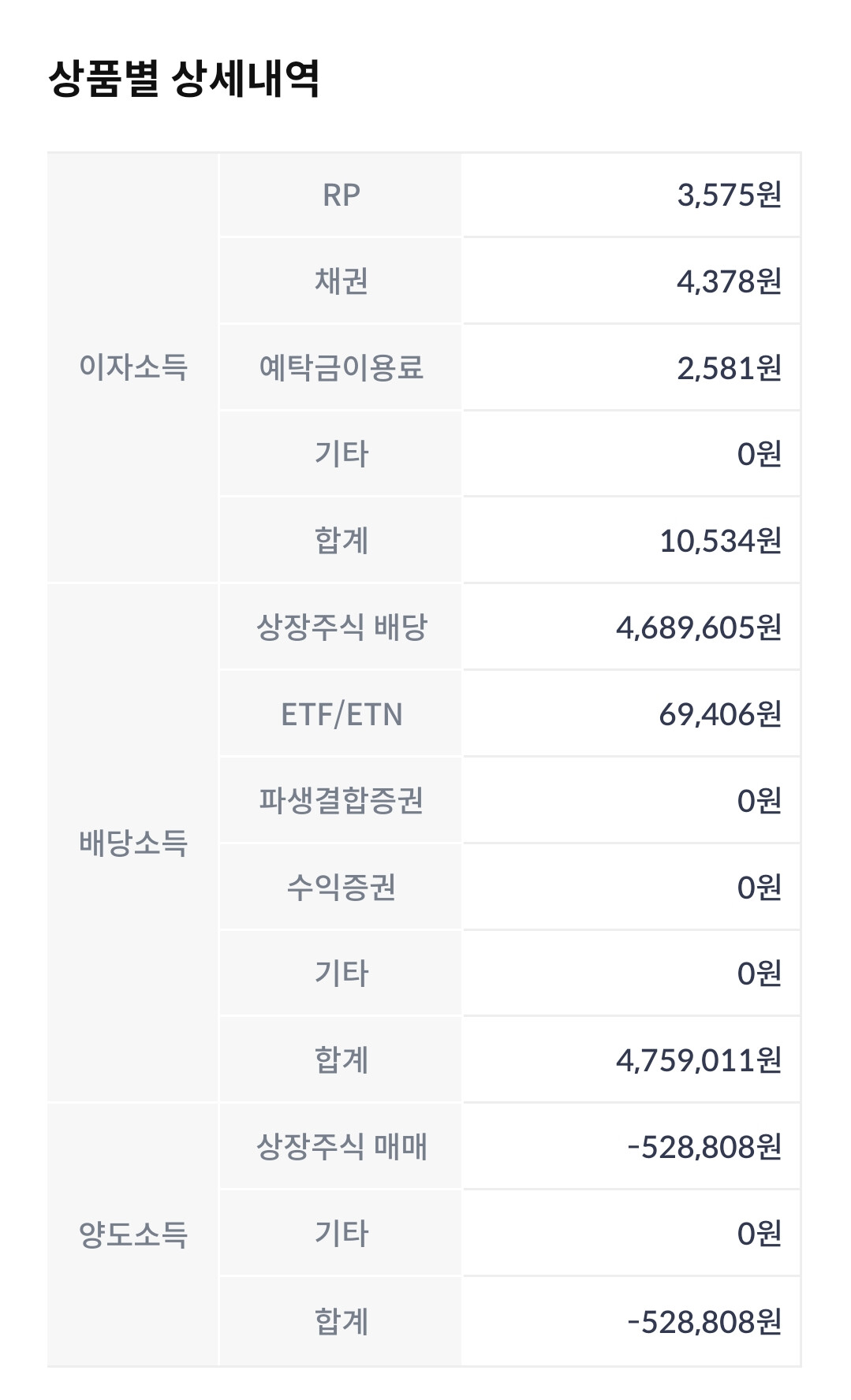
Task: Click the 이자소득 category cell
Action: (x=133, y=367)
